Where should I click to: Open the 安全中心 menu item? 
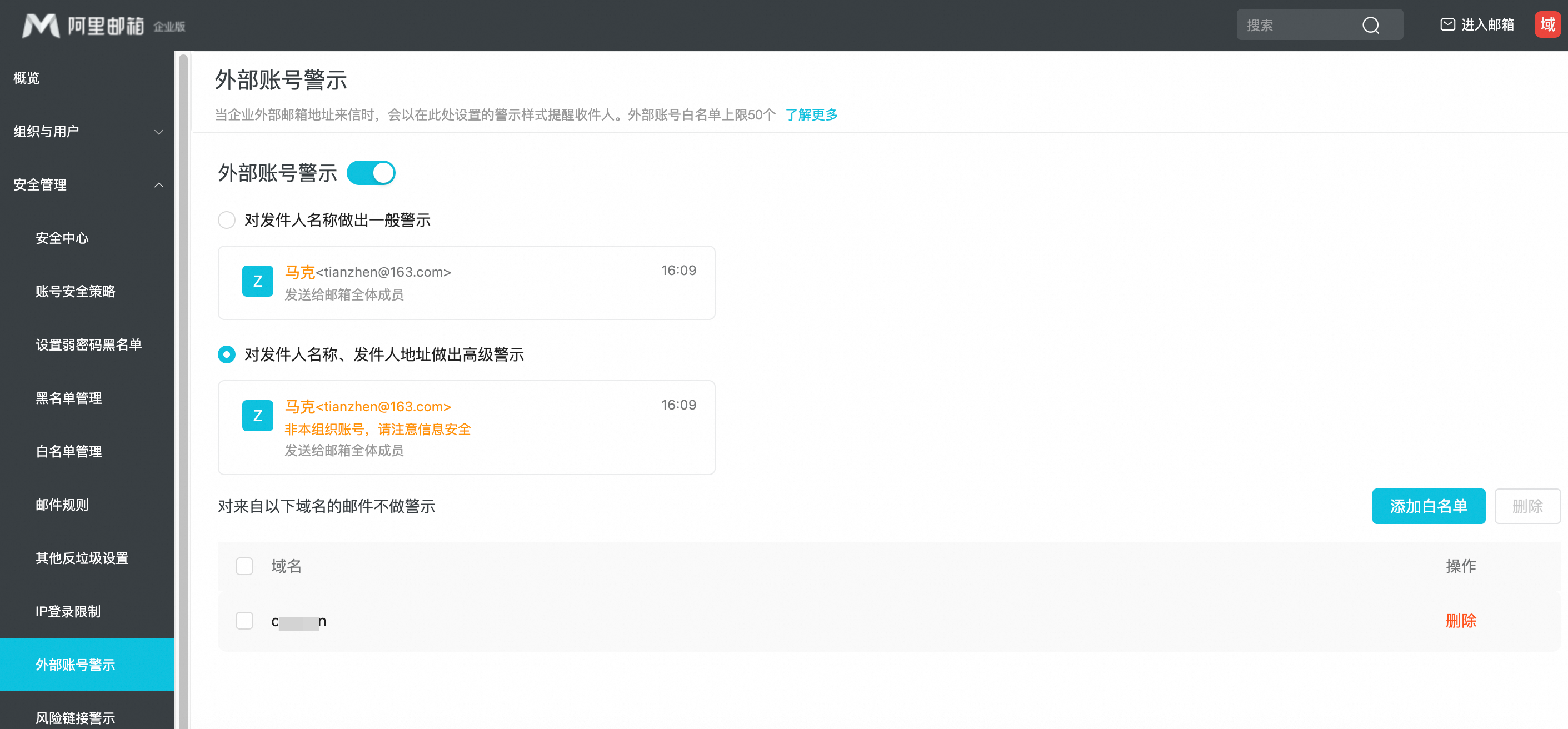coord(62,238)
